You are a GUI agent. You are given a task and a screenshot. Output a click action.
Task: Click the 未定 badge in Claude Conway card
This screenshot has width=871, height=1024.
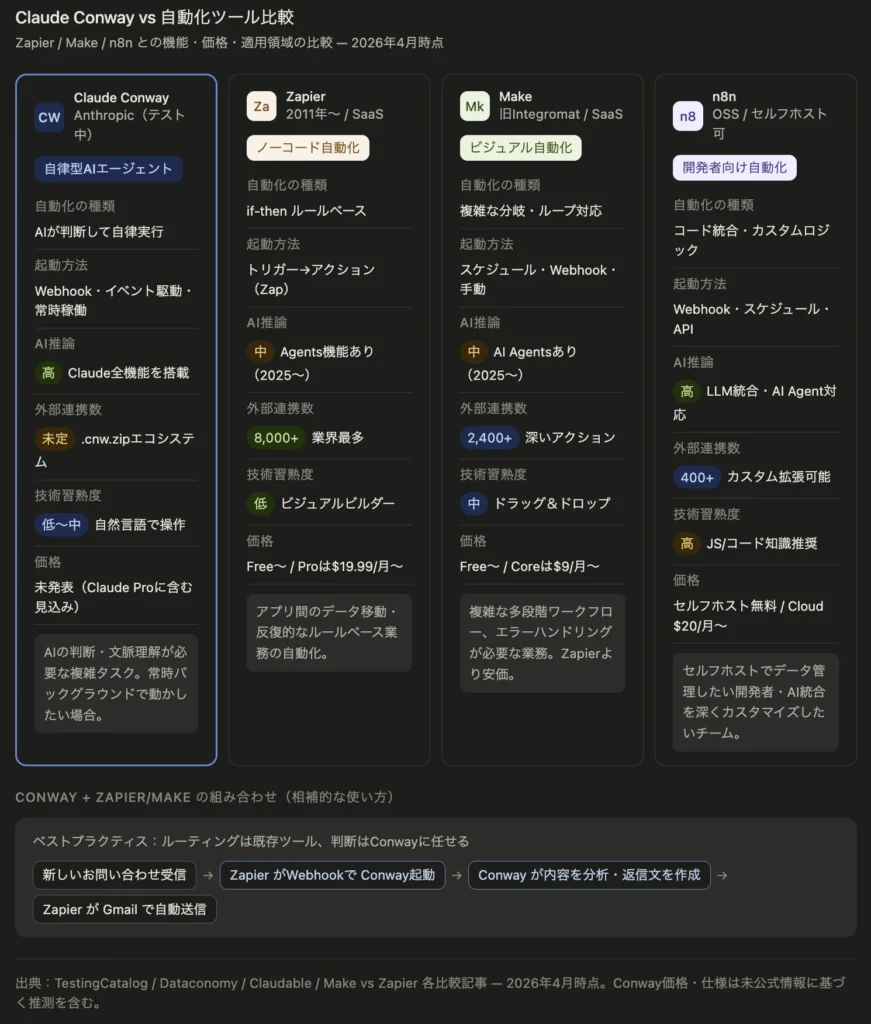tap(54, 438)
